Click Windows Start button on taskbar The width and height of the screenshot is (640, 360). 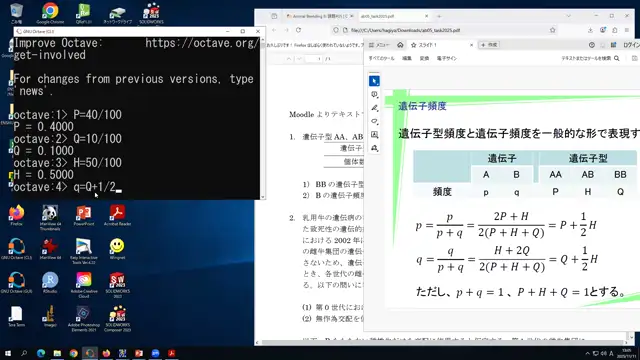(7, 353)
